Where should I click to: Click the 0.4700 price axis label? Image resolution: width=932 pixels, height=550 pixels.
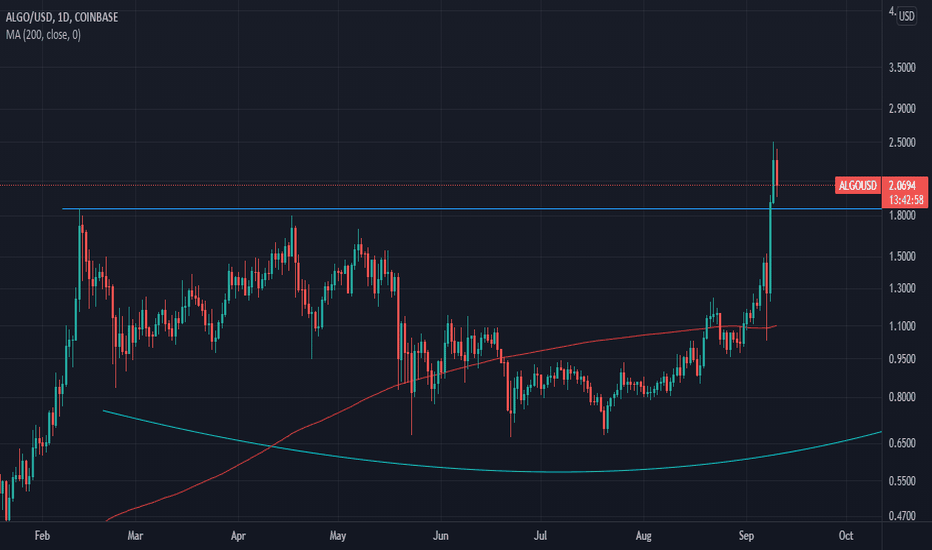[x=902, y=516]
